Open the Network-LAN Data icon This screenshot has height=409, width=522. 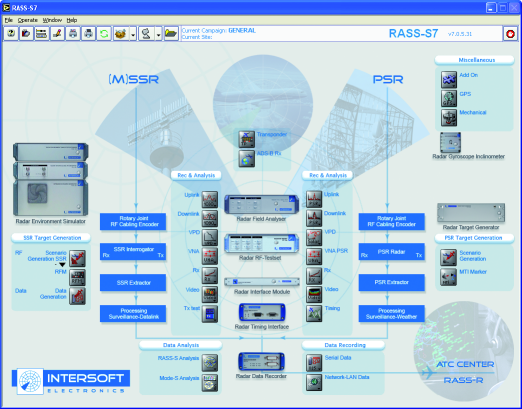(314, 382)
